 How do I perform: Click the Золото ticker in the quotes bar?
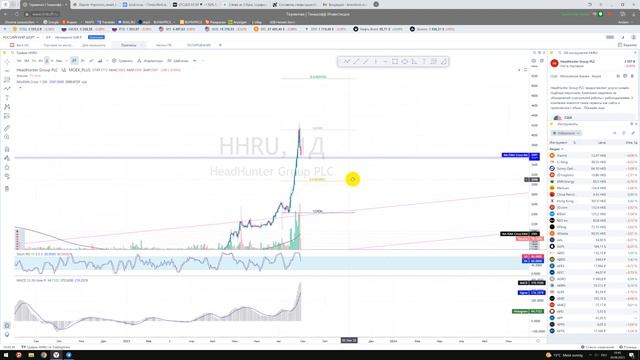pyautogui.click(x=432, y=29)
